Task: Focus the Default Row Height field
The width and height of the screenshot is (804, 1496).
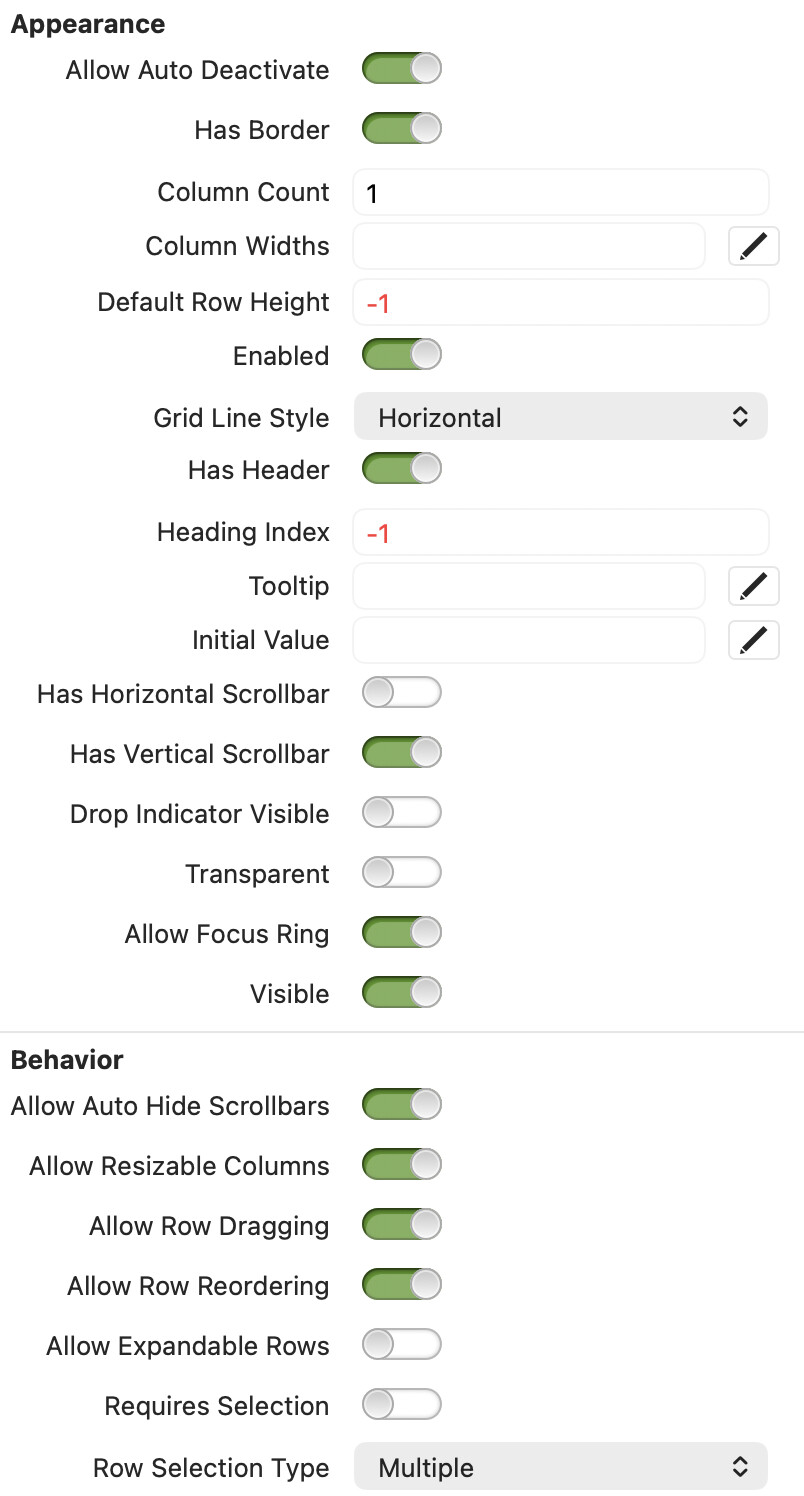Action: click(x=560, y=302)
